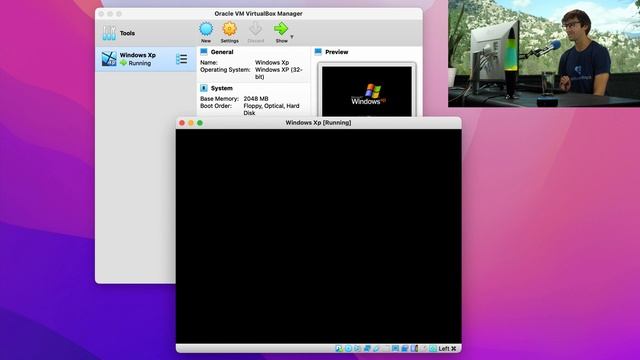640x360 pixels.
Task: Open Tools in VirtualBox Manager
Action: click(x=118, y=33)
